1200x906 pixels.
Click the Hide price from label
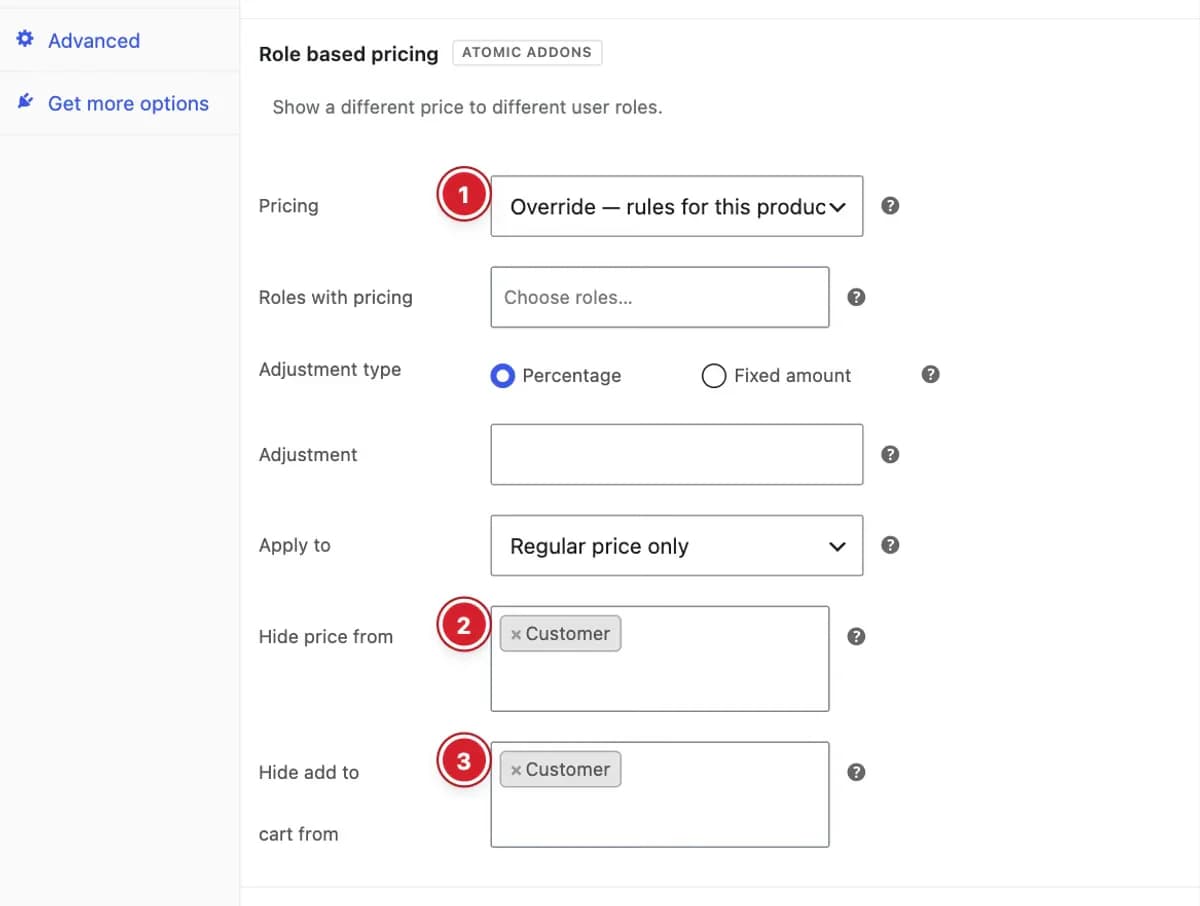(325, 636)
